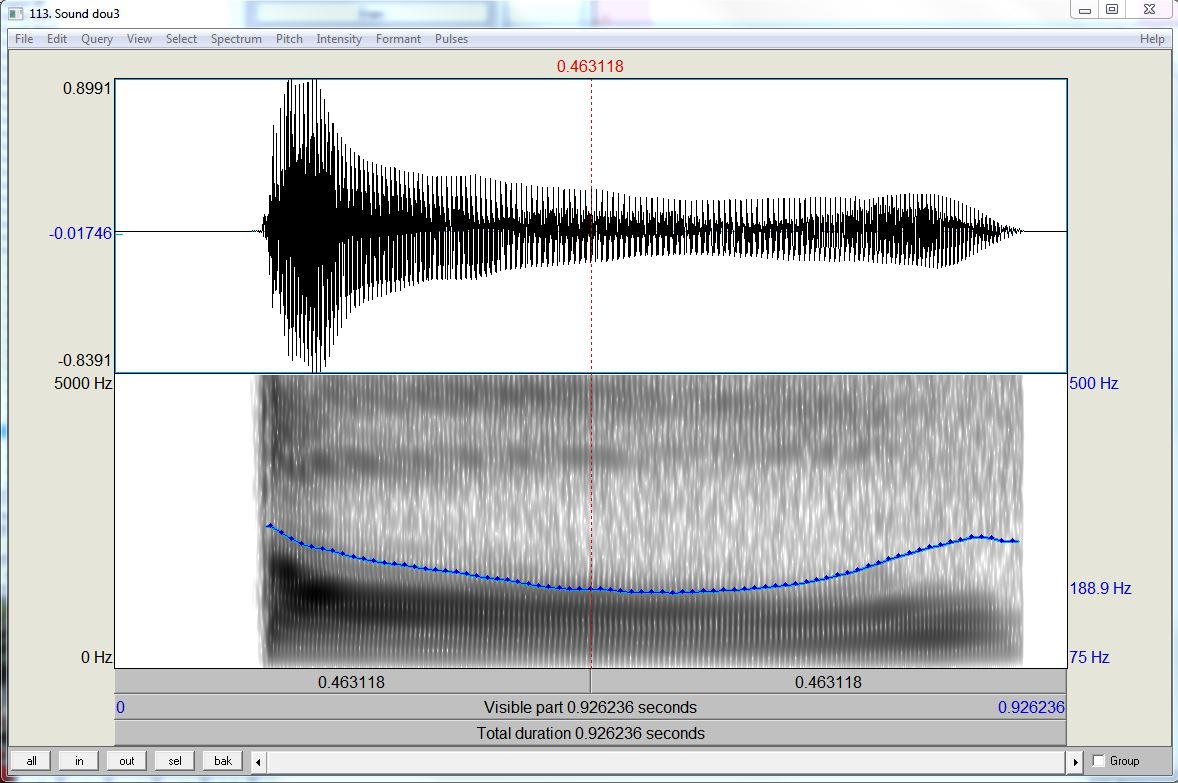The image size is (1178, 783).
Task: Open the Edit menu
Action: coord(56,39)
